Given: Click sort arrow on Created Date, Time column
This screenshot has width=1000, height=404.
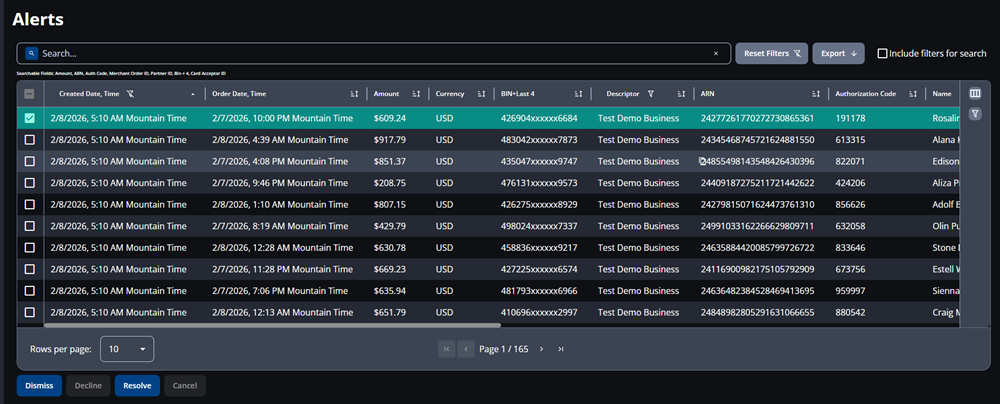Looking at the screenshot, I should (193, 94).
